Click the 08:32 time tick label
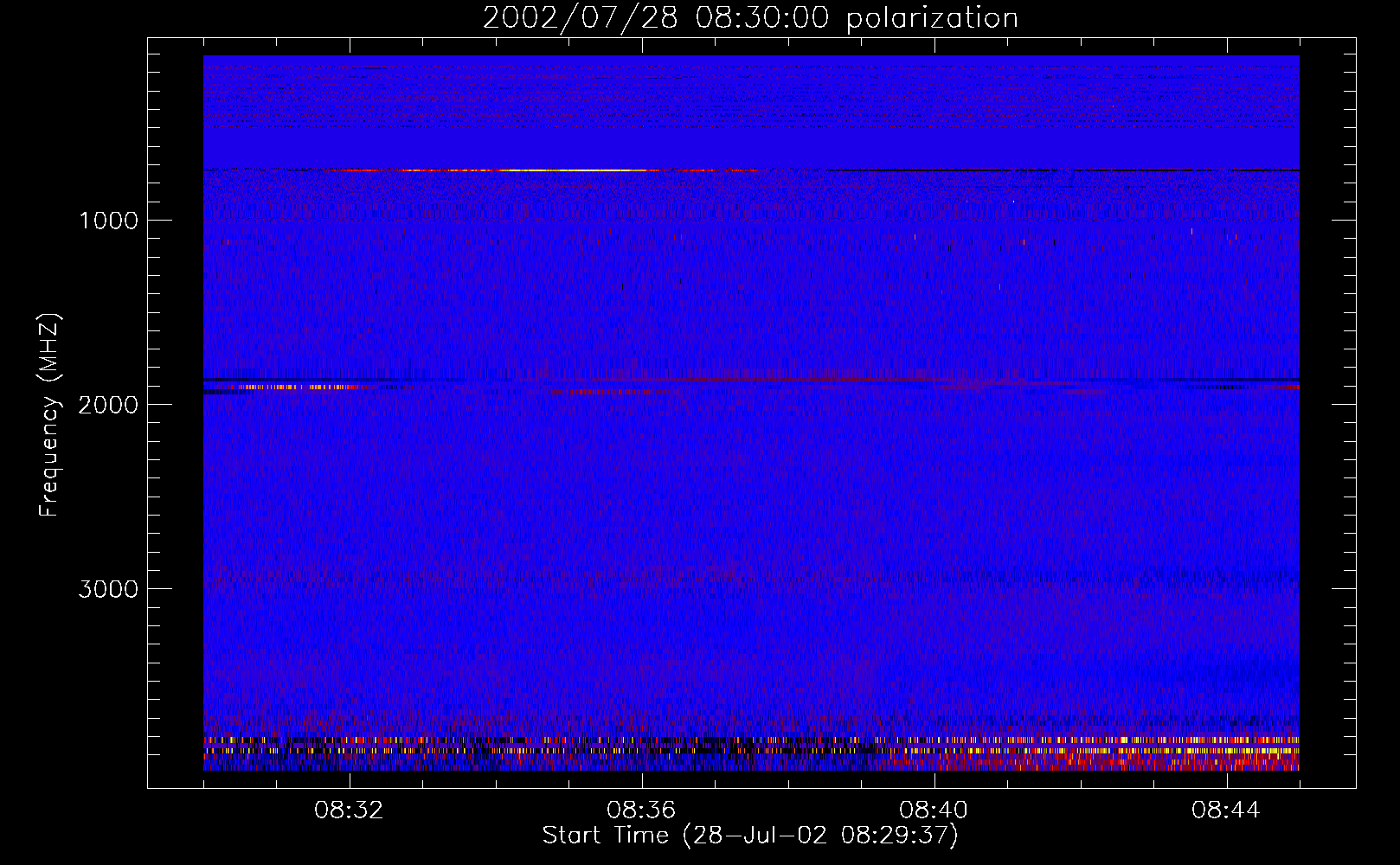Image resolution: width=1400 pixels, height=865 pixels. tap(350, 811)
